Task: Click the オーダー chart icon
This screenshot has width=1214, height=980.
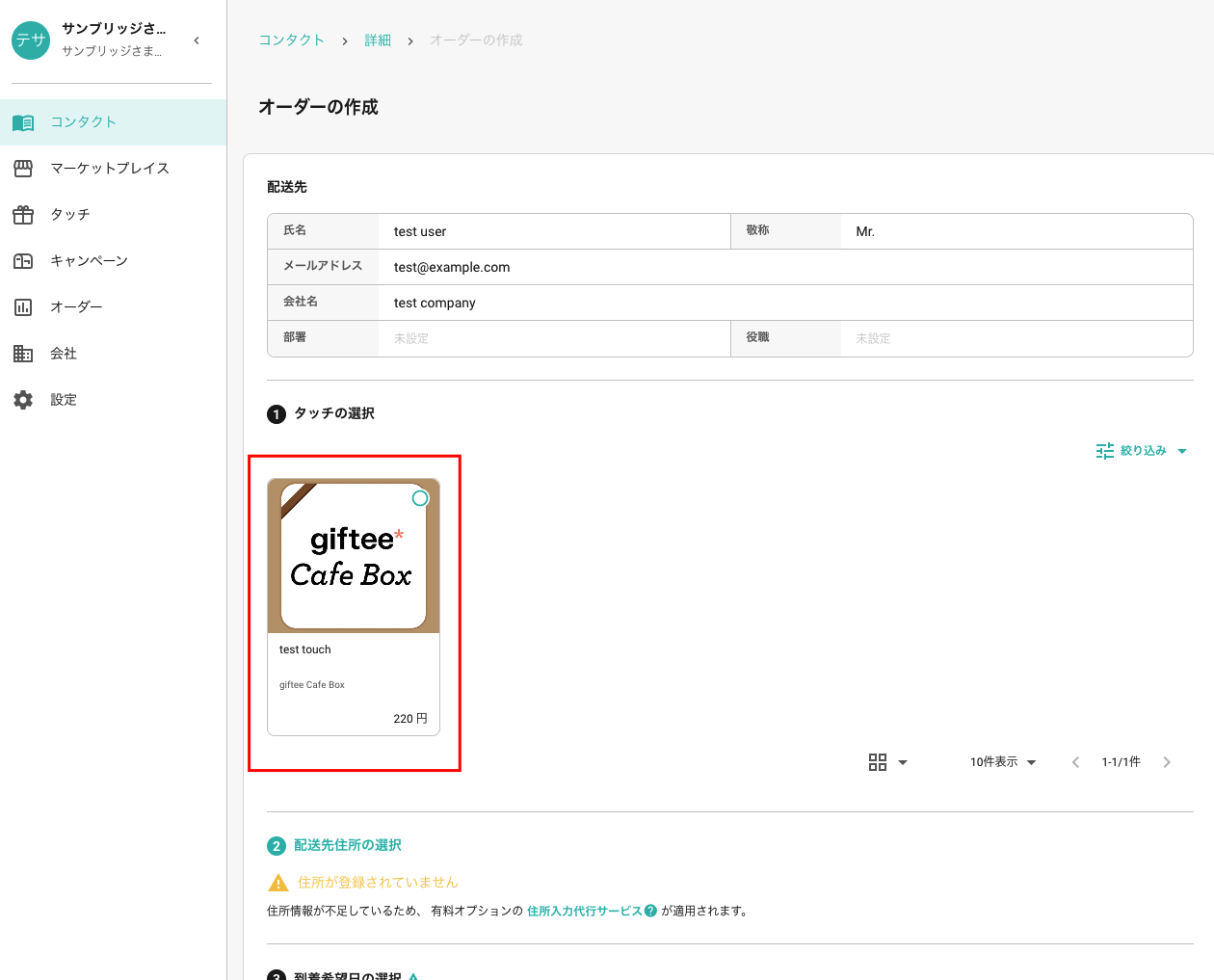Action: click(23, 307)
